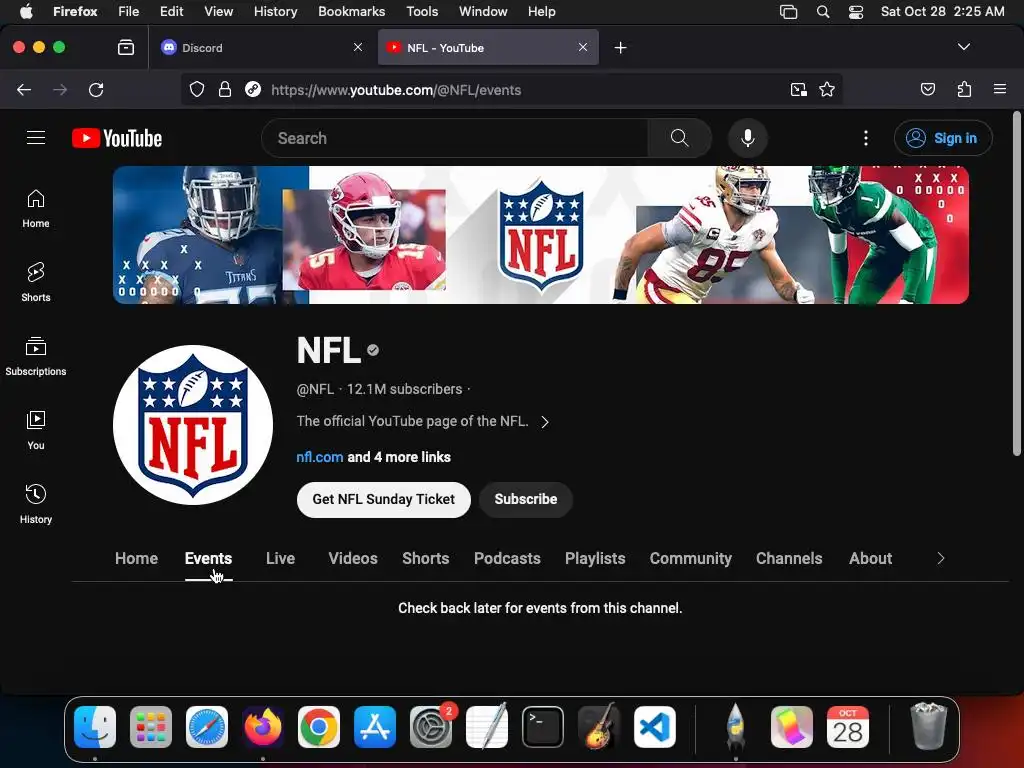Click the YouTube logo
Viewport: 1024px width, 768px height.
coord(117,138)
